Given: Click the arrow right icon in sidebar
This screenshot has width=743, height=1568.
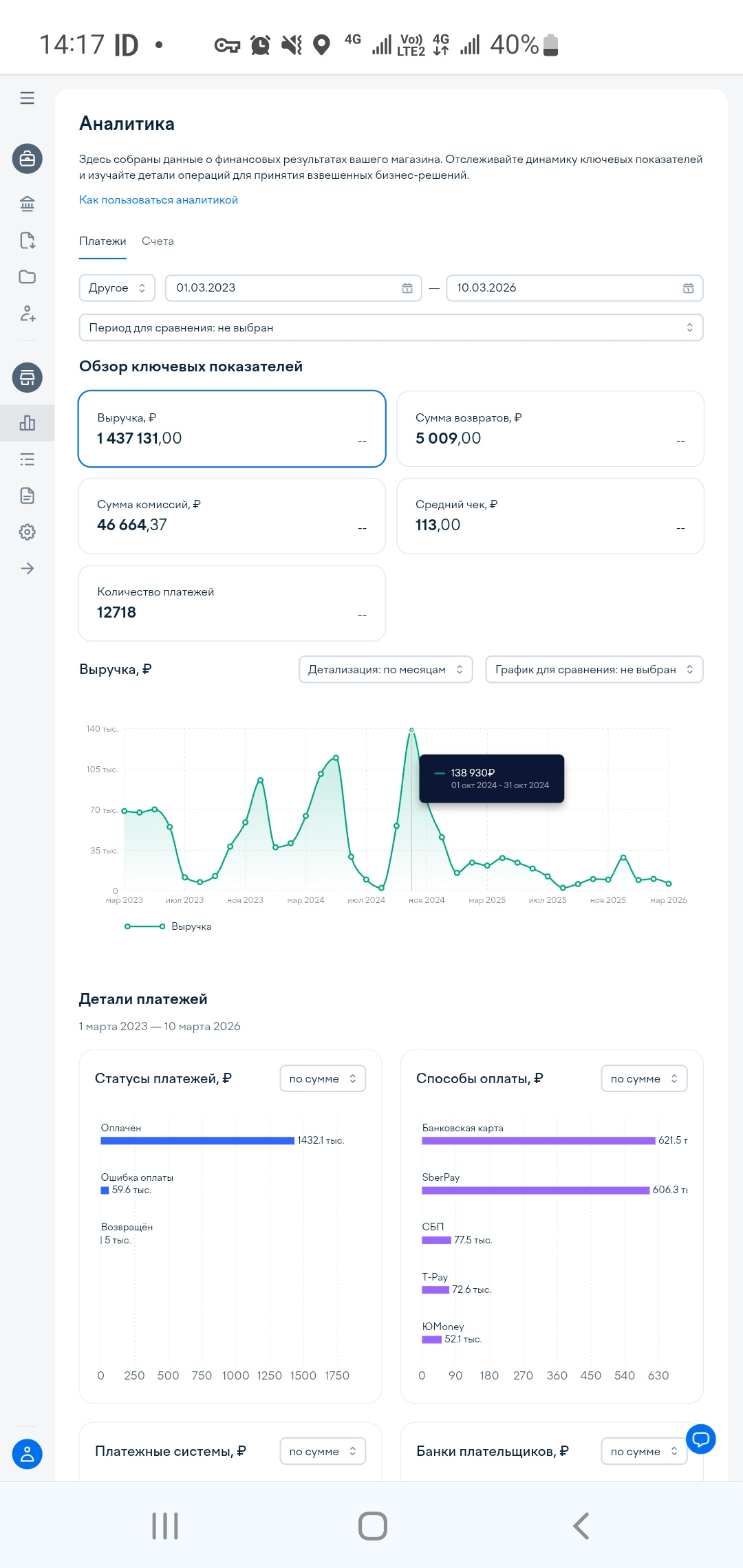Looking at the screenshot, I should tap(28, 569).
